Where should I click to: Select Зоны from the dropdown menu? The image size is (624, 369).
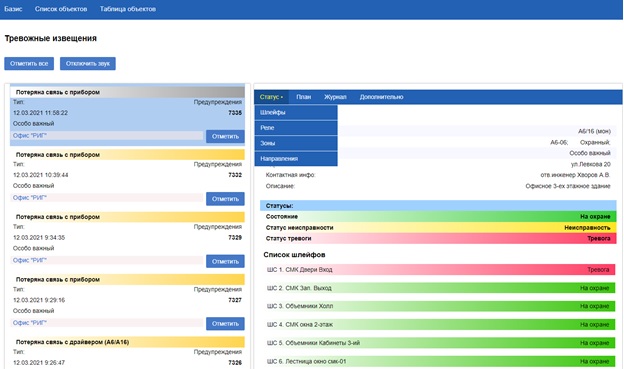pyautogui.click(x=296, y=143)
